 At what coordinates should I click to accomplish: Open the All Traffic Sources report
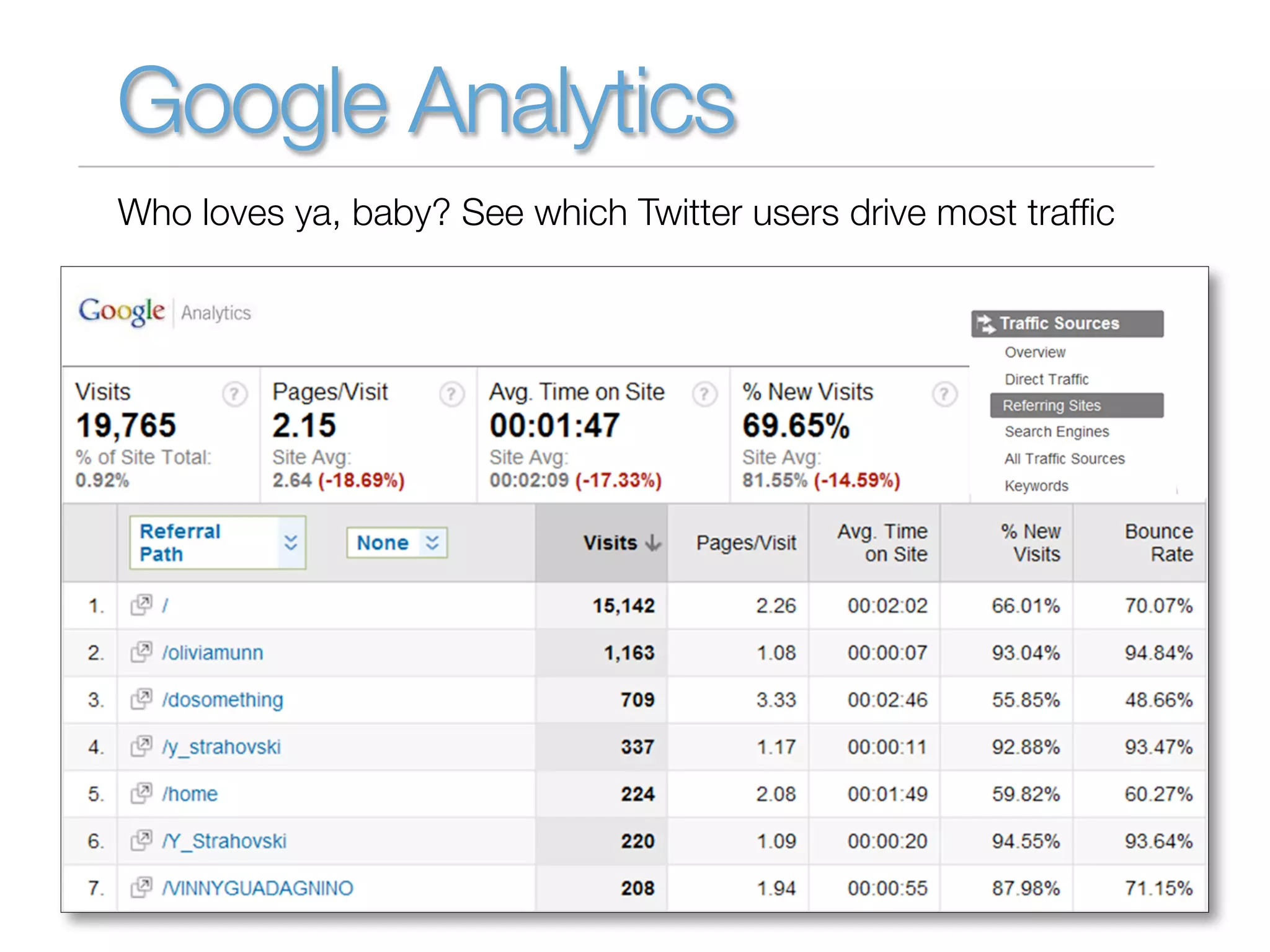click(x=1065, y=459)
